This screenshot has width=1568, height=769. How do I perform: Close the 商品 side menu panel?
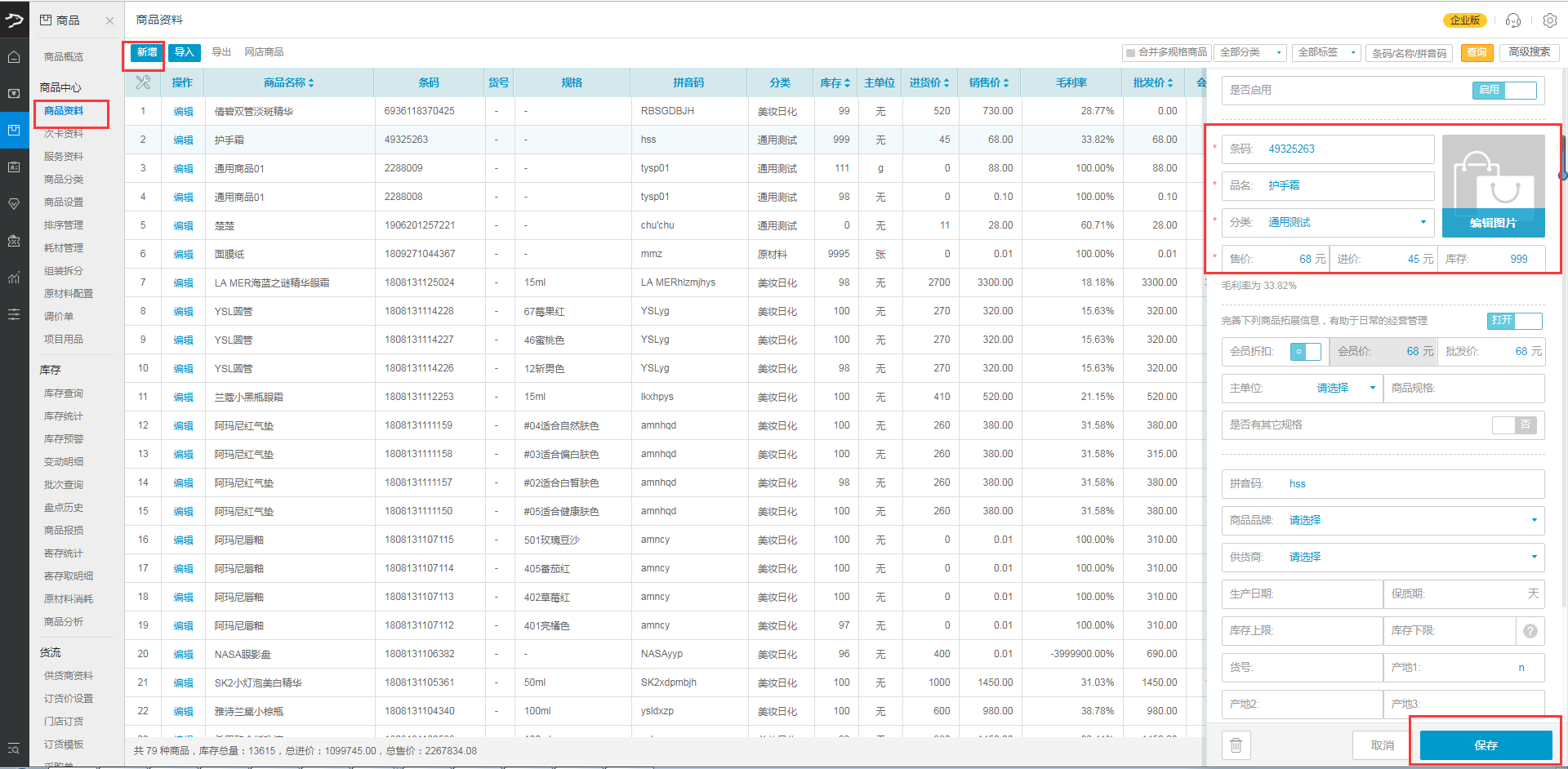(109, 20)
